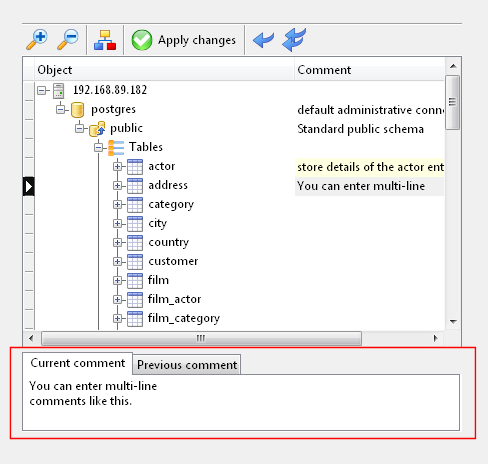Collapse the 192.168.89.182 server node

click(42, 90)
